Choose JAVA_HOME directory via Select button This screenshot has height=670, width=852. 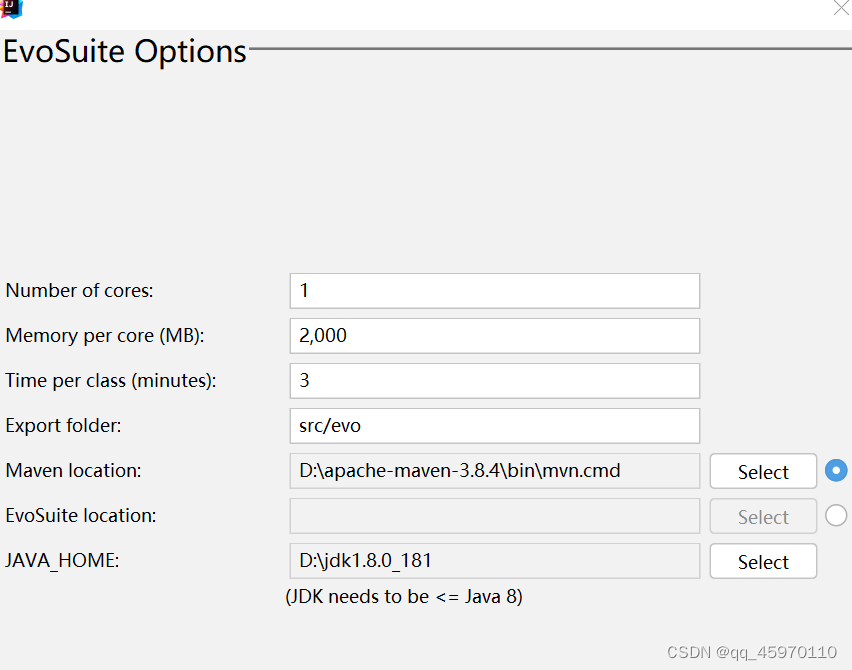[x=763, y=561]
